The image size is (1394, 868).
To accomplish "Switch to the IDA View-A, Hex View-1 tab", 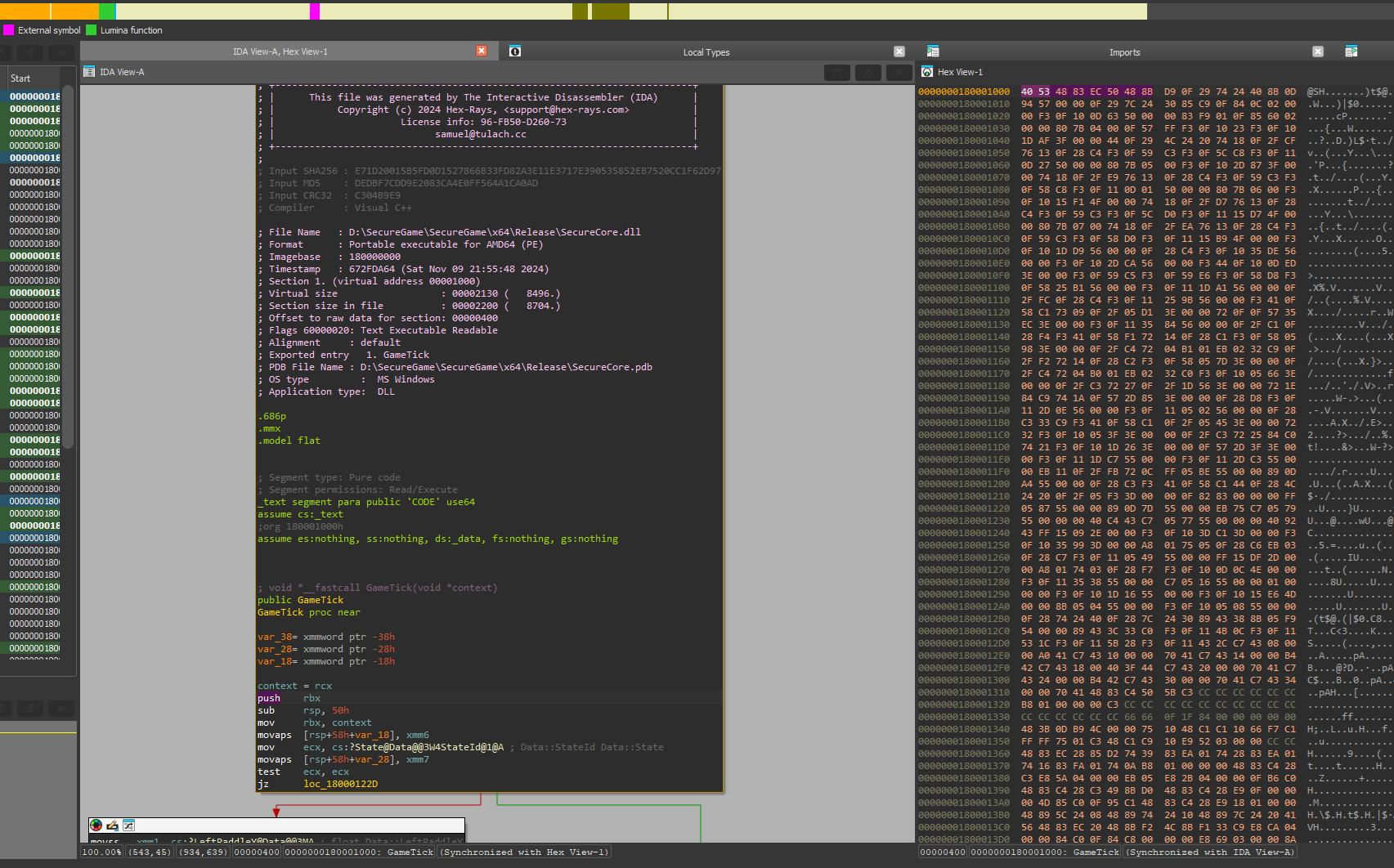I will click(280, 51).
